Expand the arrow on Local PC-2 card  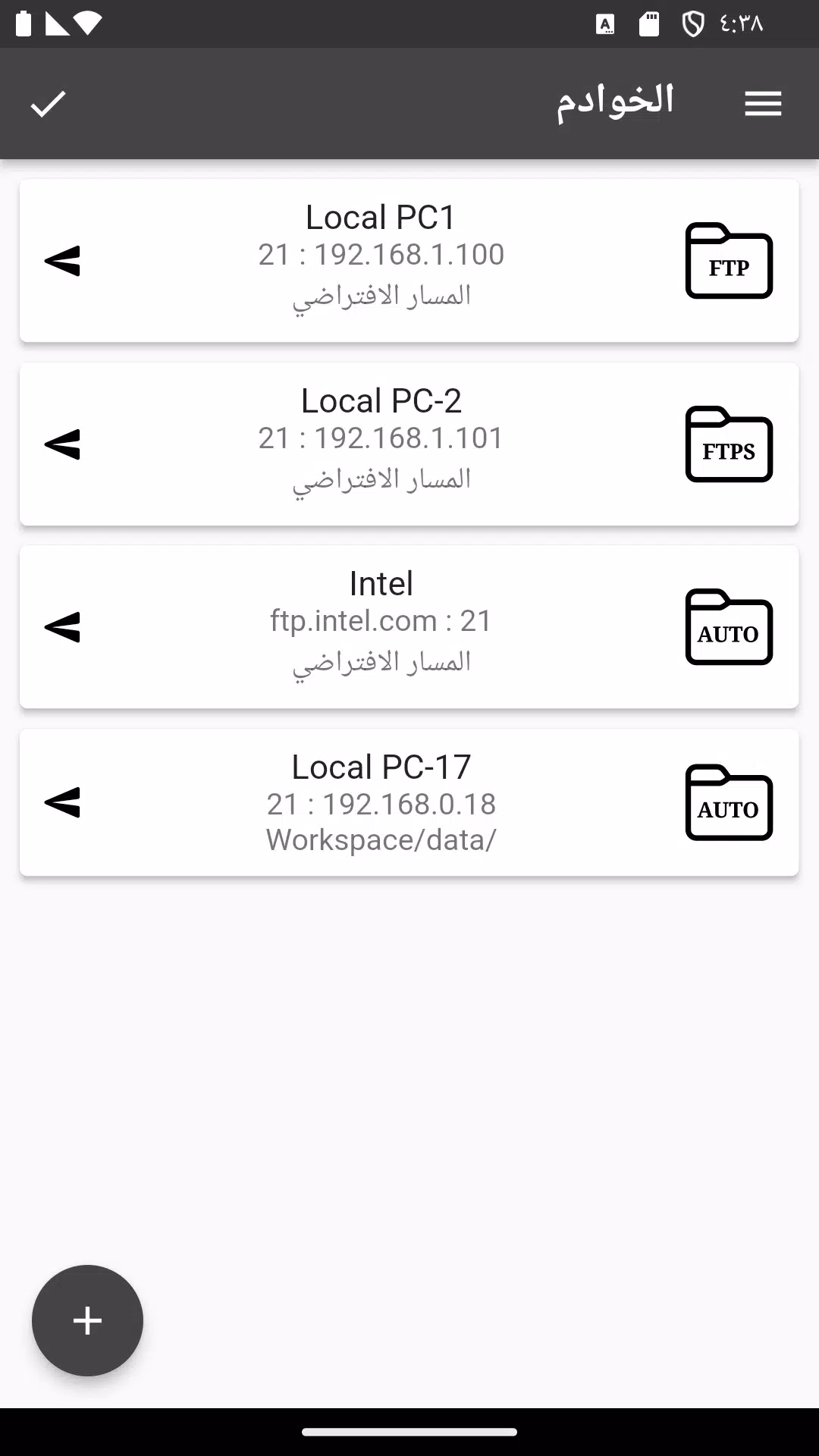(x=62, y=444)
